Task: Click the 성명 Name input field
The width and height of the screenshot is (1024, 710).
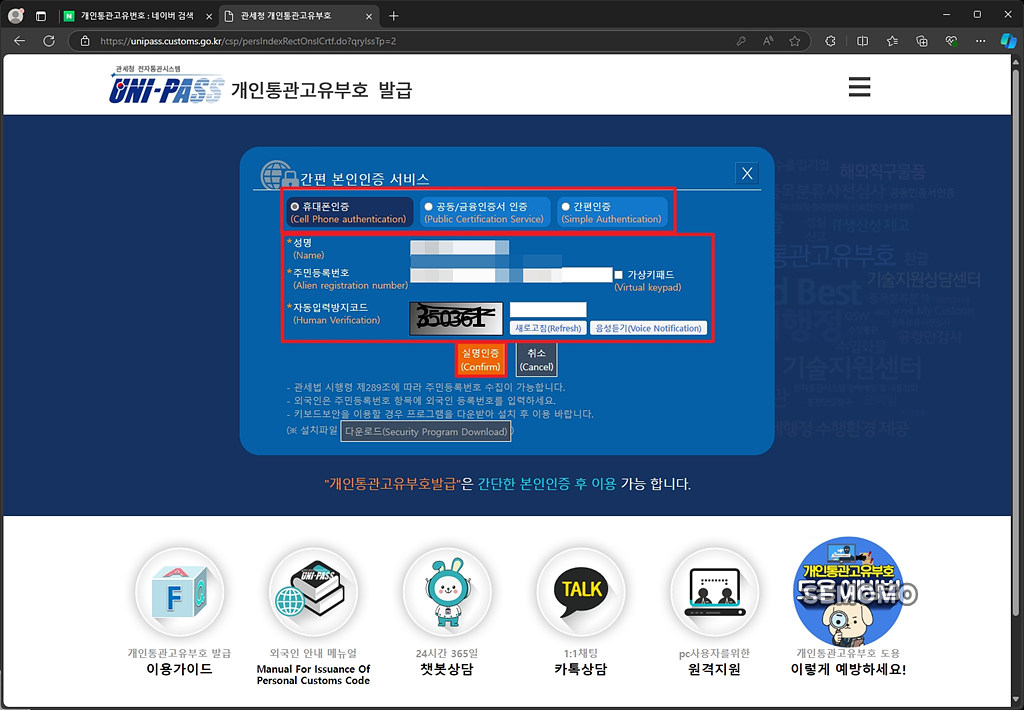Action: click(x=460, y=248)
